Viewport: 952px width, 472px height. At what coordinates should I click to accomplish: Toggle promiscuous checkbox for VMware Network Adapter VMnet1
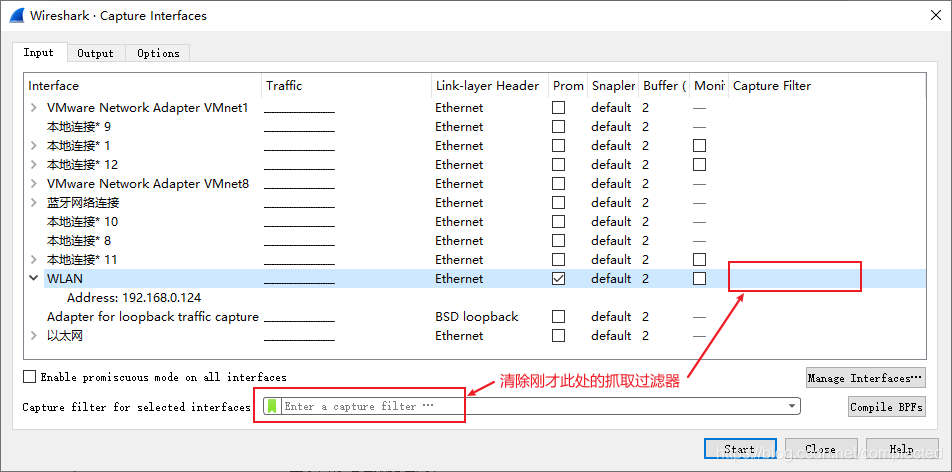point(558,108)
